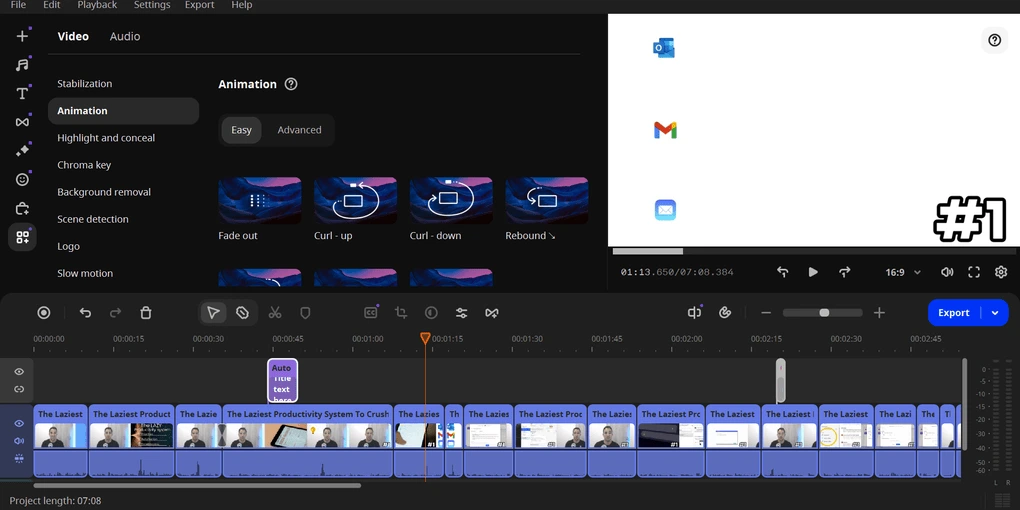1020x510 pixels.
Task: Open the stickers smiley icon
Action: click(22, 180)
